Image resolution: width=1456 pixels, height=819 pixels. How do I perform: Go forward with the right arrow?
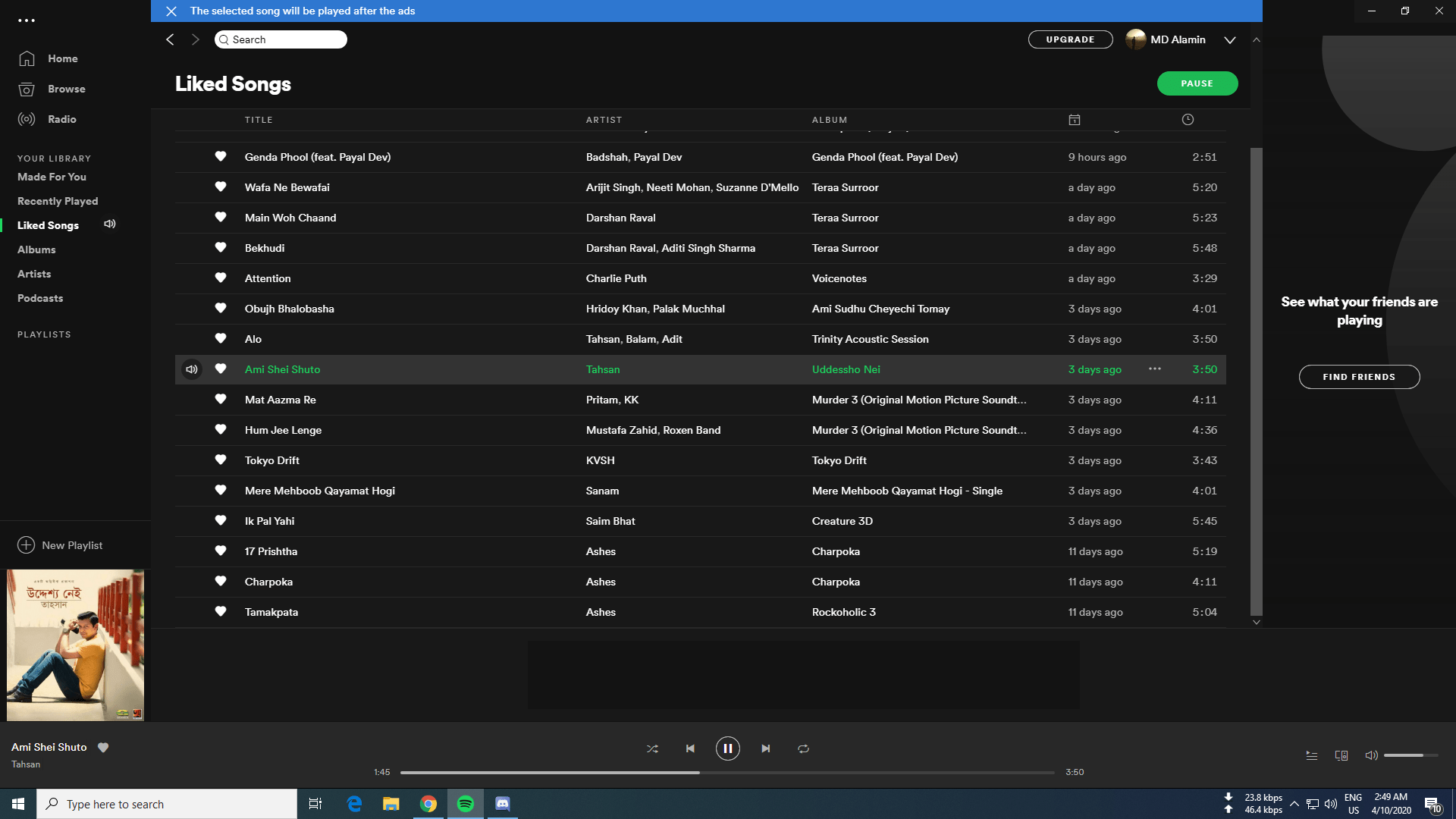tap(196, 39)
